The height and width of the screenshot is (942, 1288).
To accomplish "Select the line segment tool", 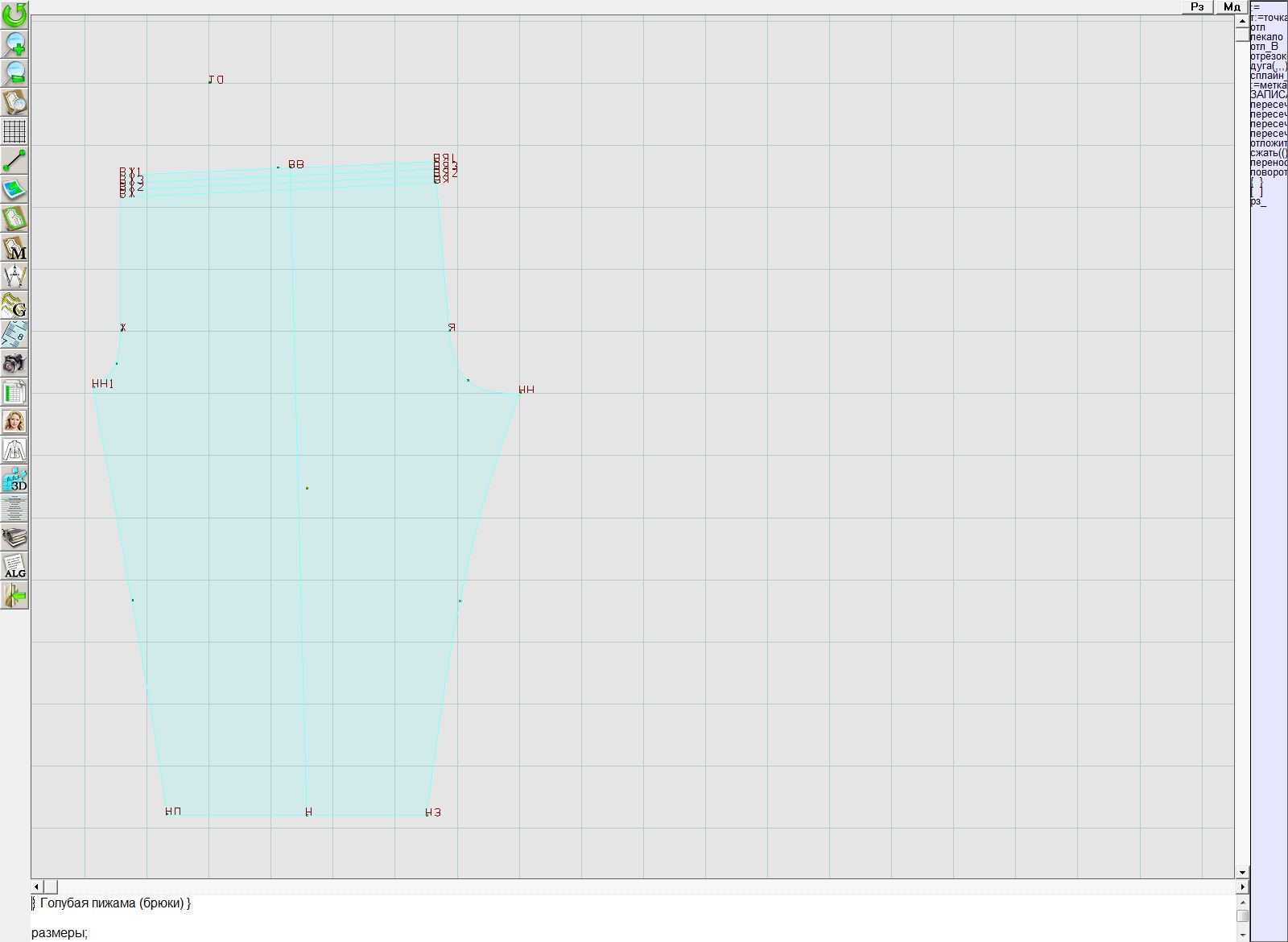I will tap(14, 160).
